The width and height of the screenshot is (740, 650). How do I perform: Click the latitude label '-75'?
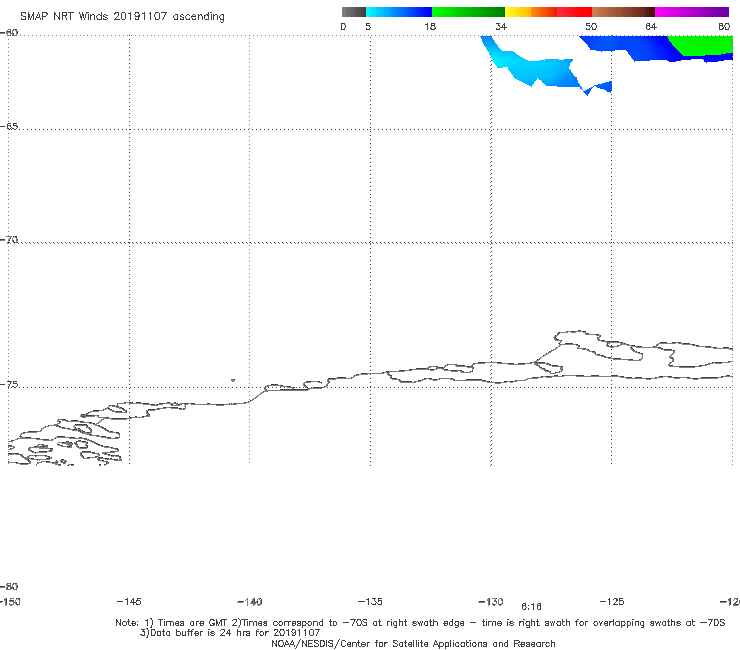(9, 384)
